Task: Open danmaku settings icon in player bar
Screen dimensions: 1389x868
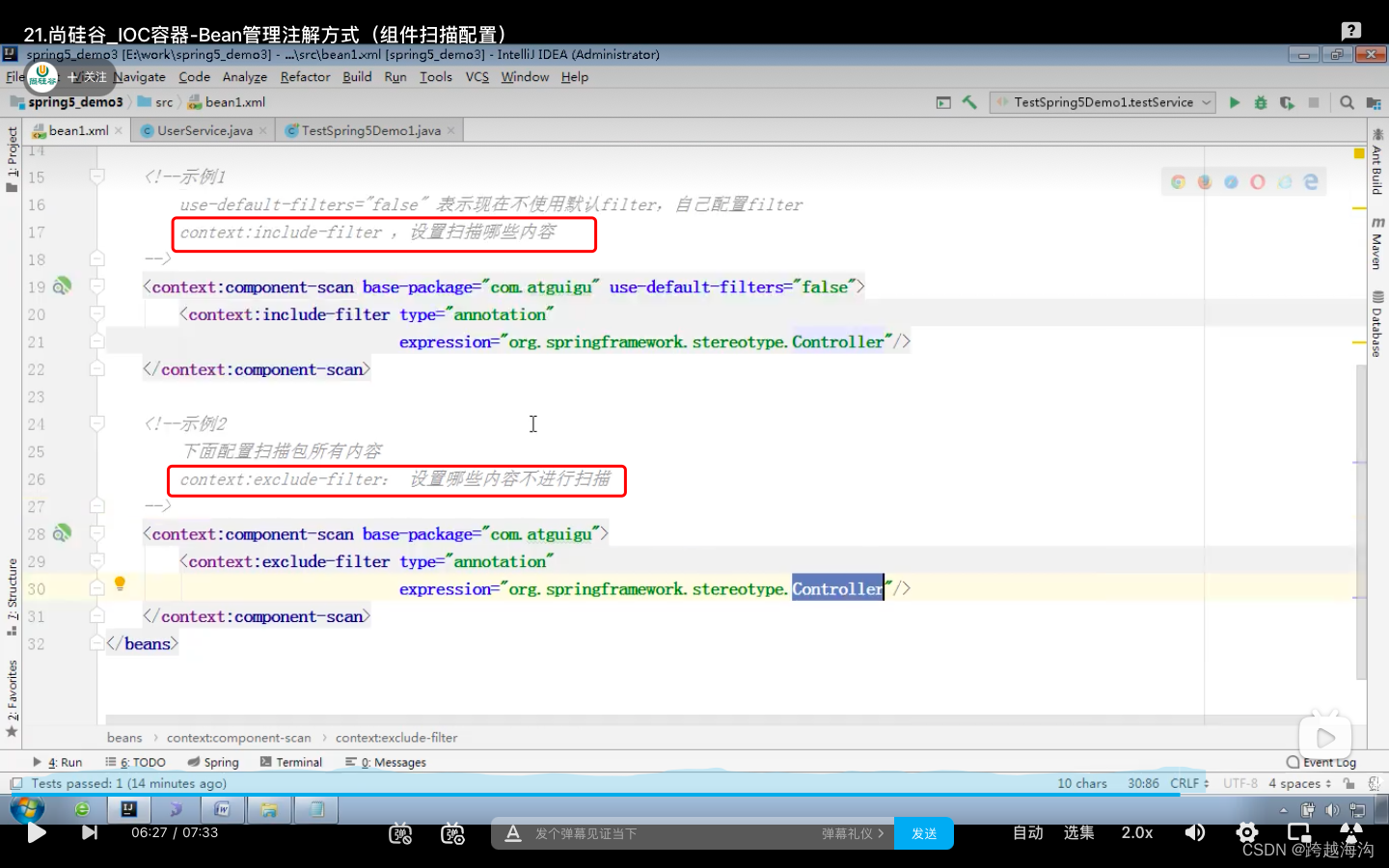Action: (x=452, y=833)
